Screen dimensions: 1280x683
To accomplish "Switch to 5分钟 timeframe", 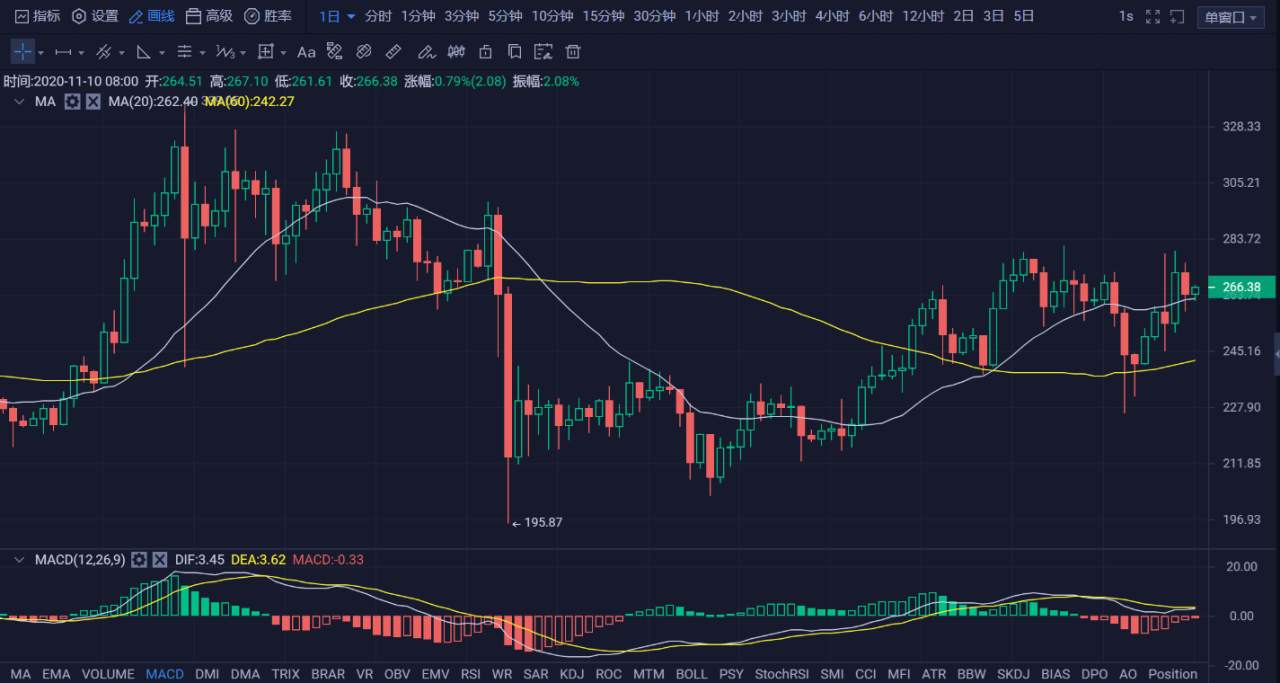I will (x=505, y=16).
